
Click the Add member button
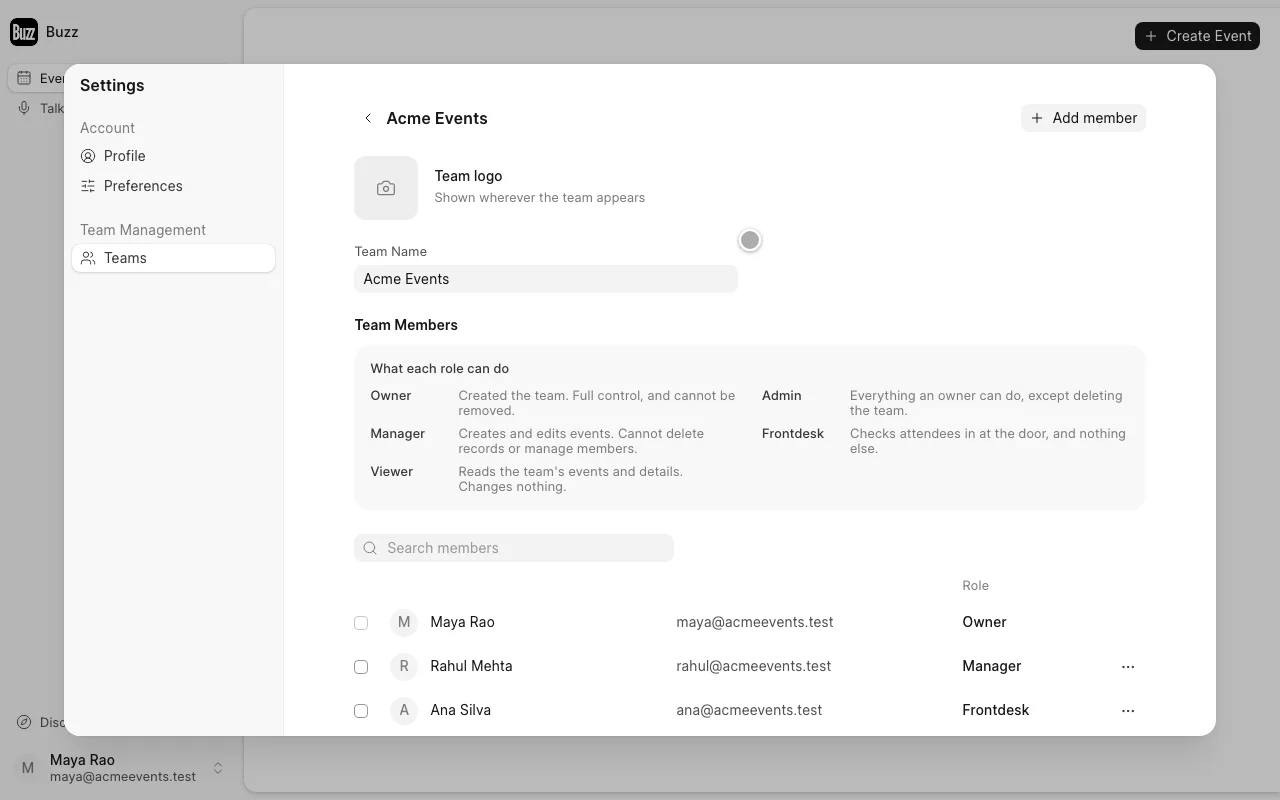[1083, 118]
